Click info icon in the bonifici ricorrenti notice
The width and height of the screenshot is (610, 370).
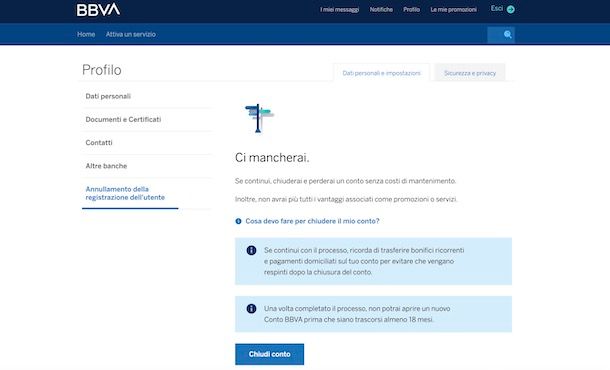click(251, 250)
